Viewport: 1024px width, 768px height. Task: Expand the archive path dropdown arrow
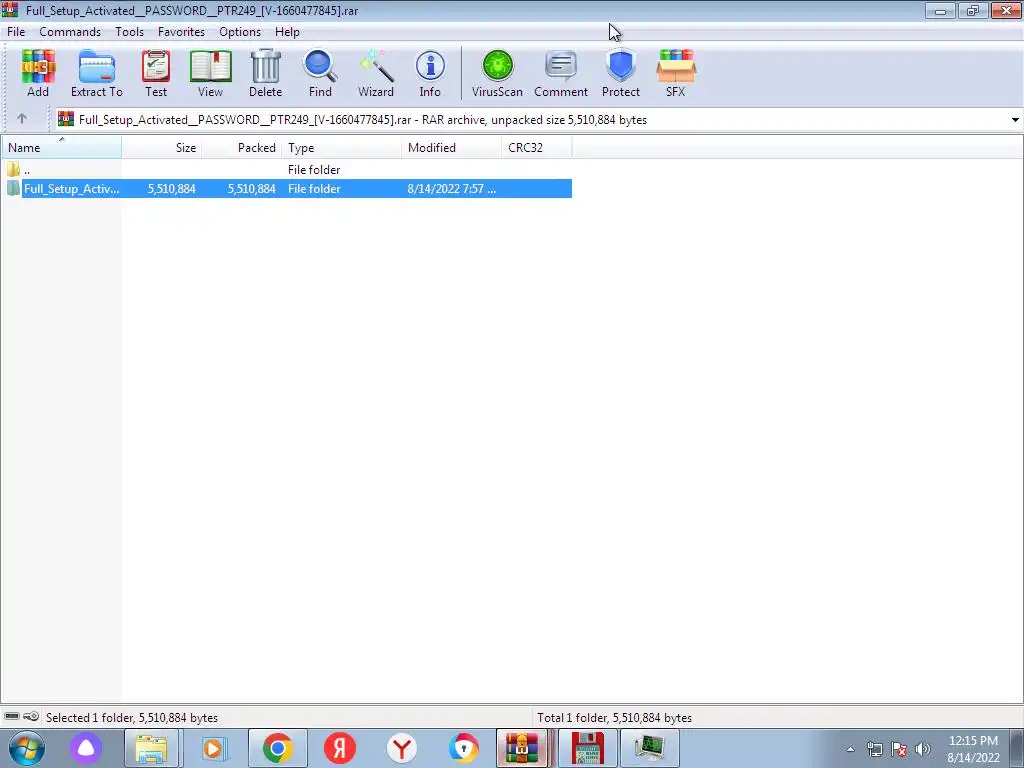(x=1015, y=120)
